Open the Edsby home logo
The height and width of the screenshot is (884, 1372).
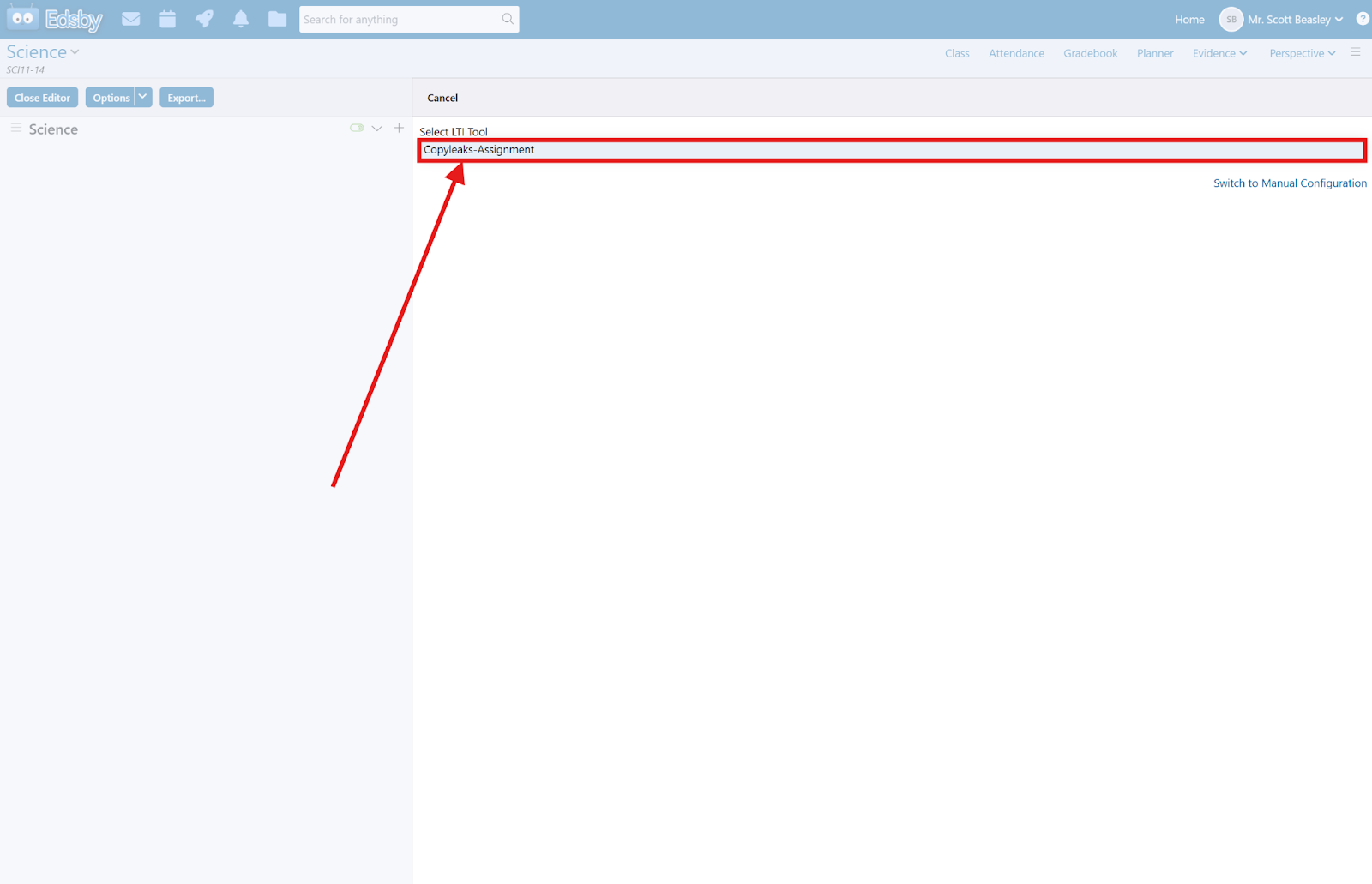coord(55,18)
